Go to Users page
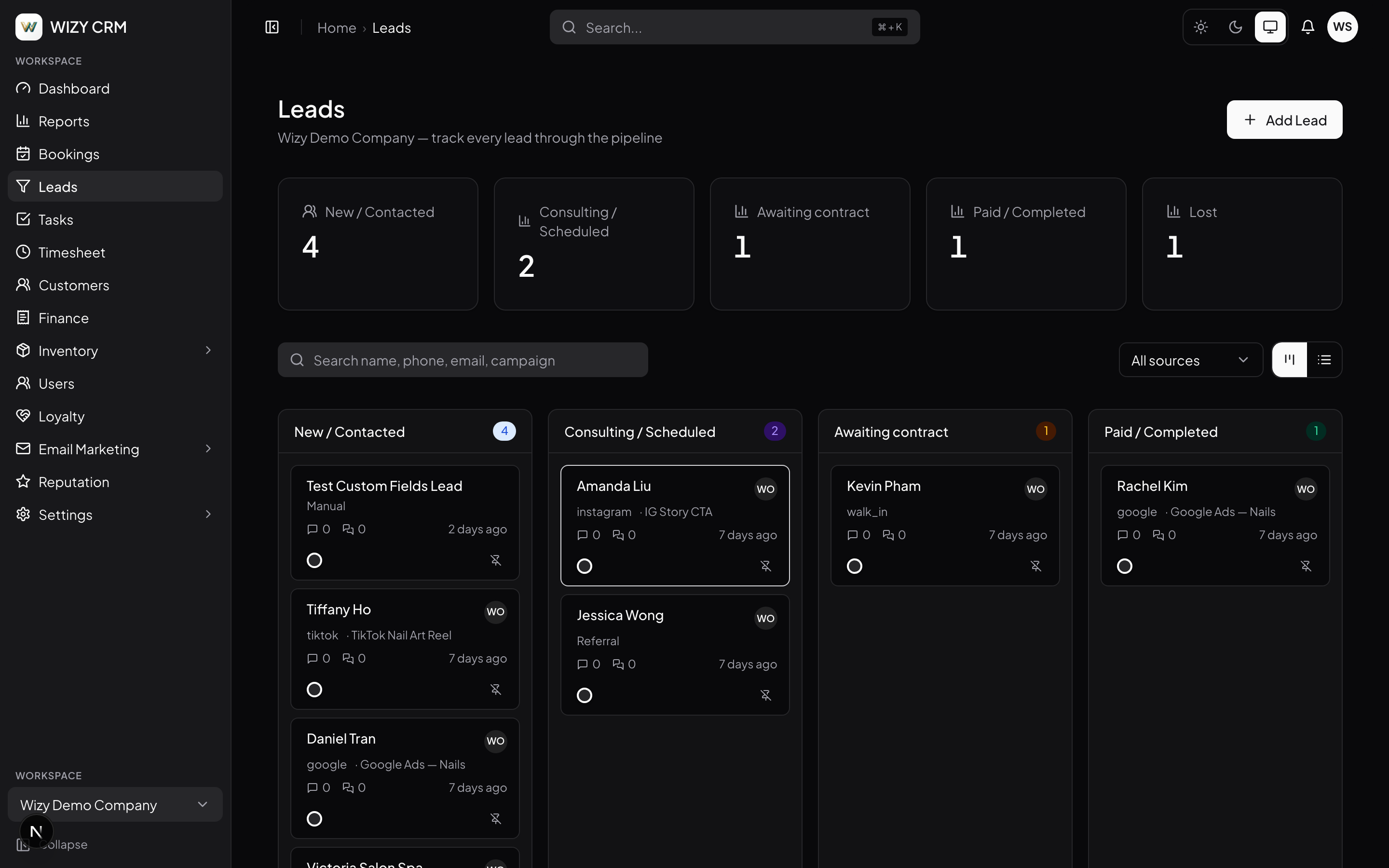This screenshot has height=868, width=1389. [x=115, y=383]
